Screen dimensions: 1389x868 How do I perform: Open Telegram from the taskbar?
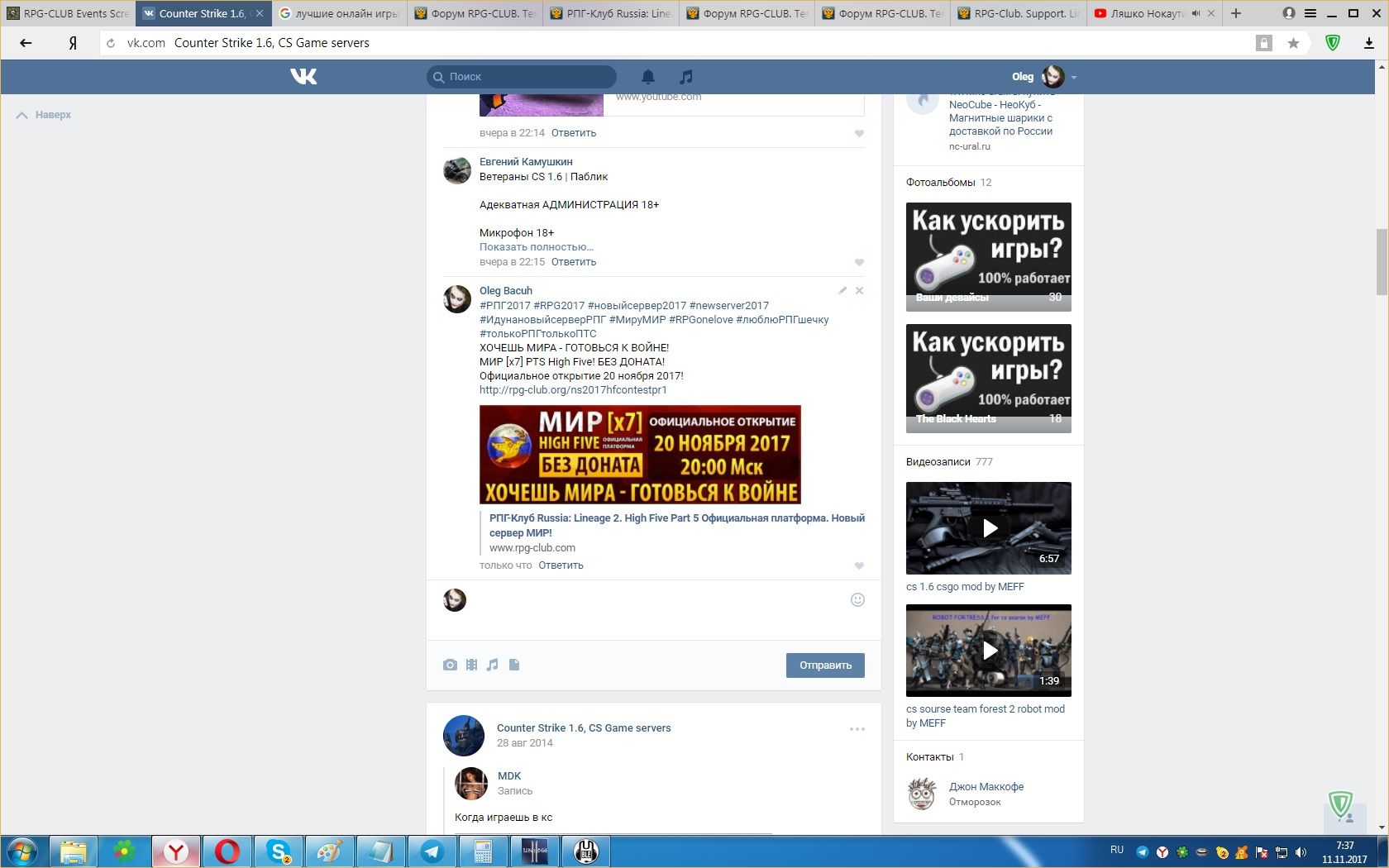pos(432,851)
